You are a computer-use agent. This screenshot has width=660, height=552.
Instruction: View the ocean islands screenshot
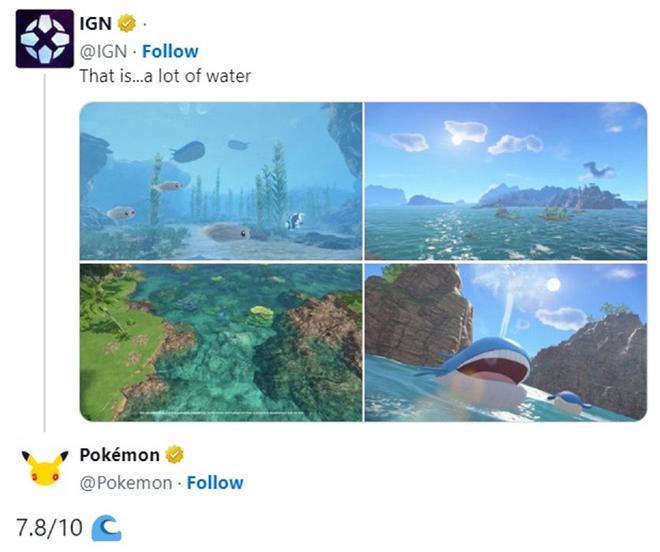tap(506, 181)
